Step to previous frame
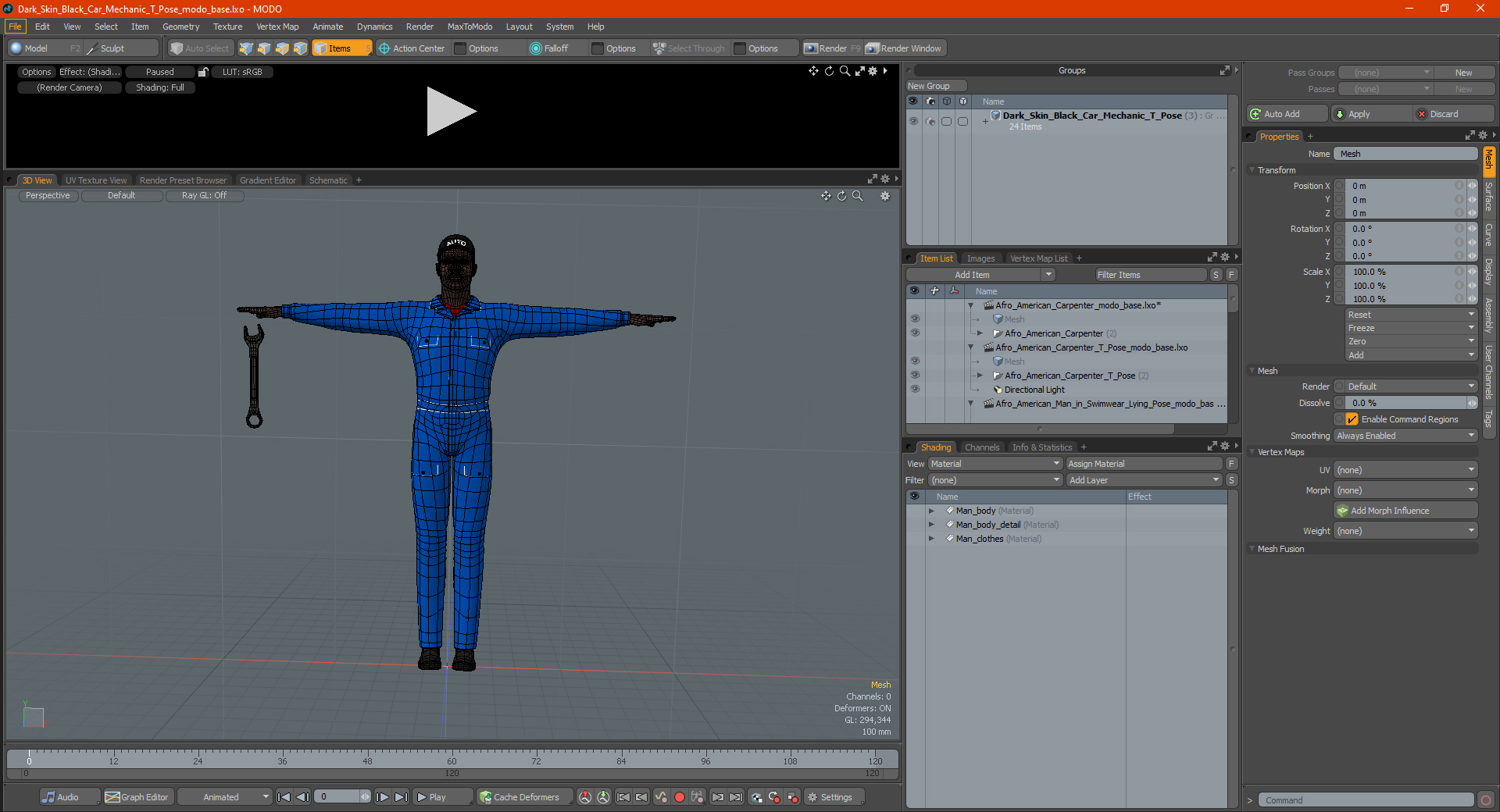 303,797
